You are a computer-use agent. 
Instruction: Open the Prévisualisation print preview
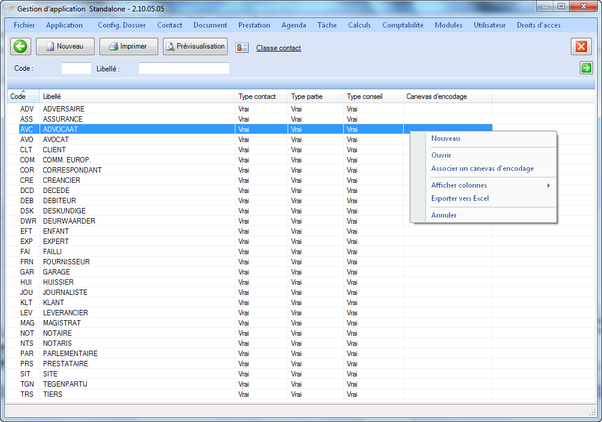[196, 46]
